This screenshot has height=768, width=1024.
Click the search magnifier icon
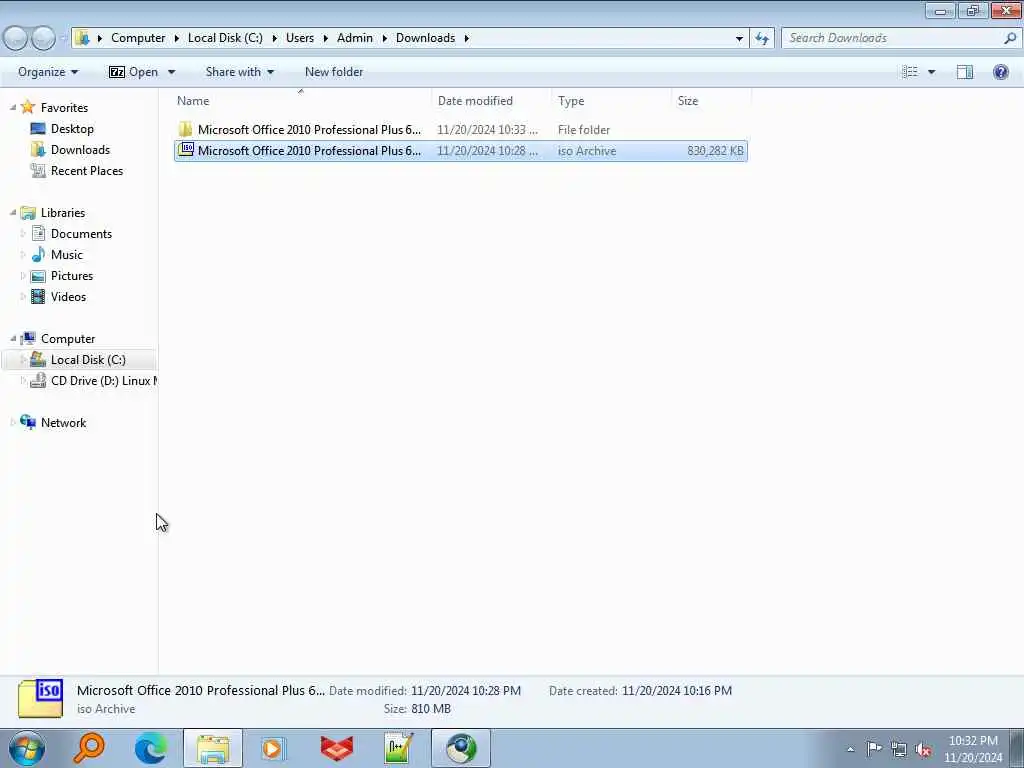coord(1010,38)
